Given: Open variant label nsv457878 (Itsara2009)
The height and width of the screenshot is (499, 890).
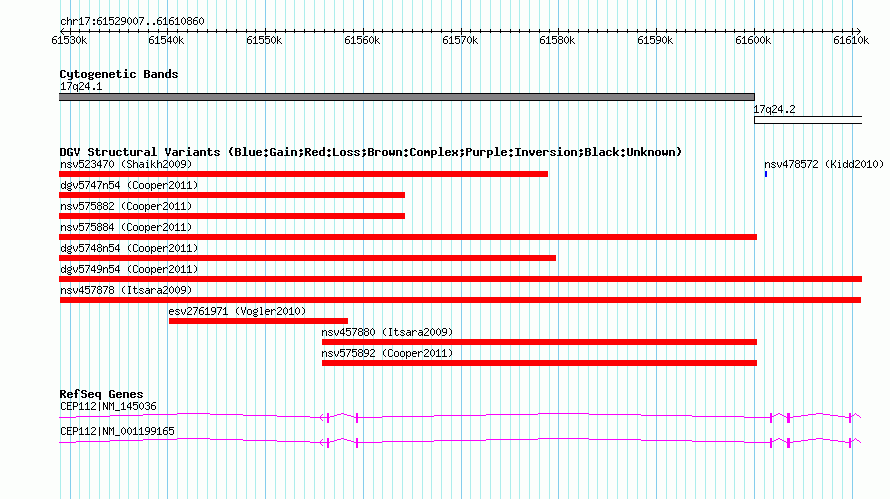Looking at the screenshot, I should point(126,290).
